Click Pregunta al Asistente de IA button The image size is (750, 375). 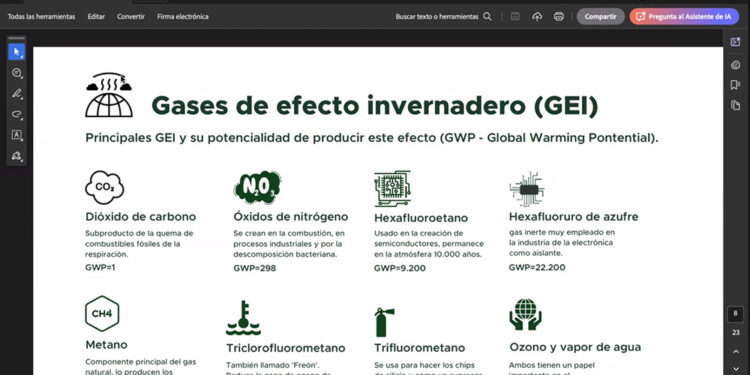pyautogui.click(x=684, y=16)
